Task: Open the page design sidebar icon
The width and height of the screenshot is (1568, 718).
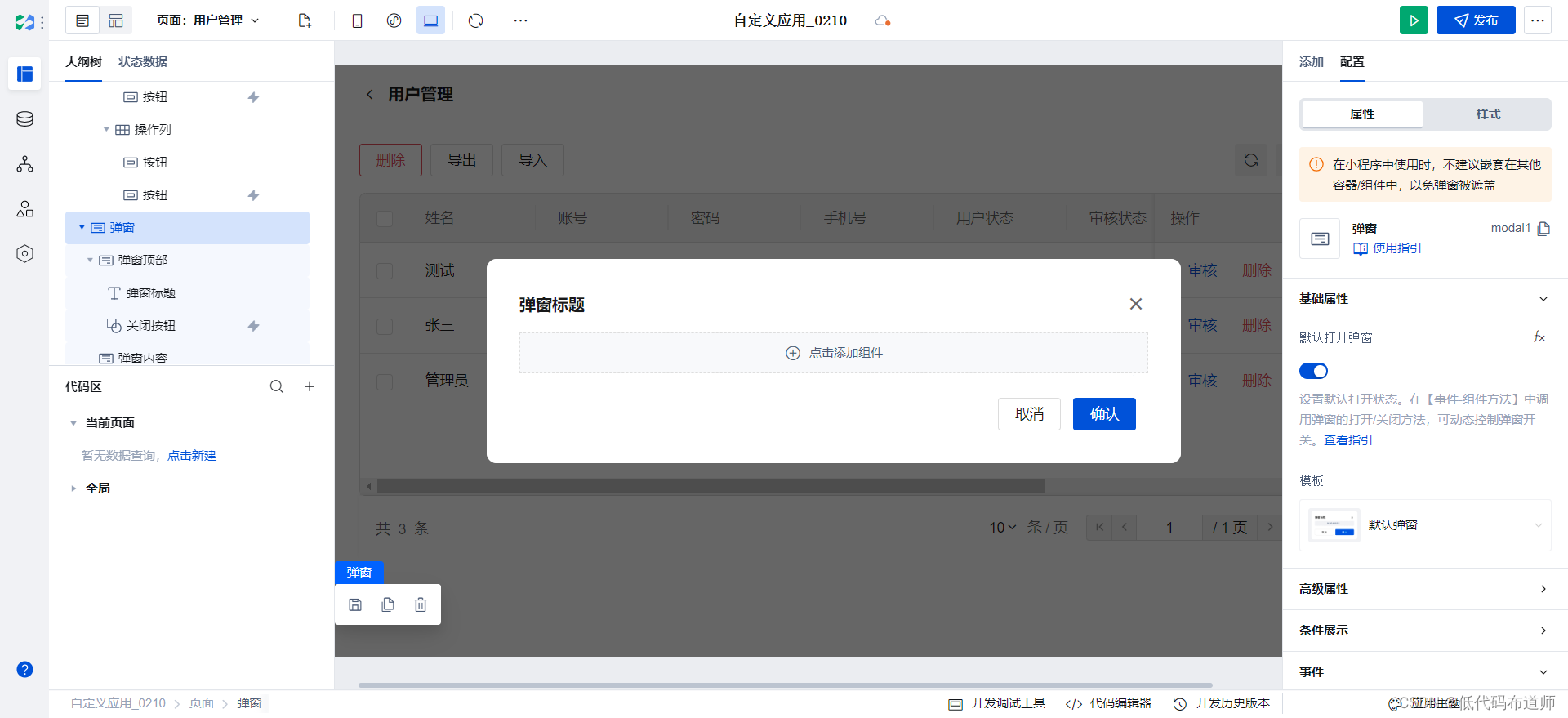Action: point(24,74)
